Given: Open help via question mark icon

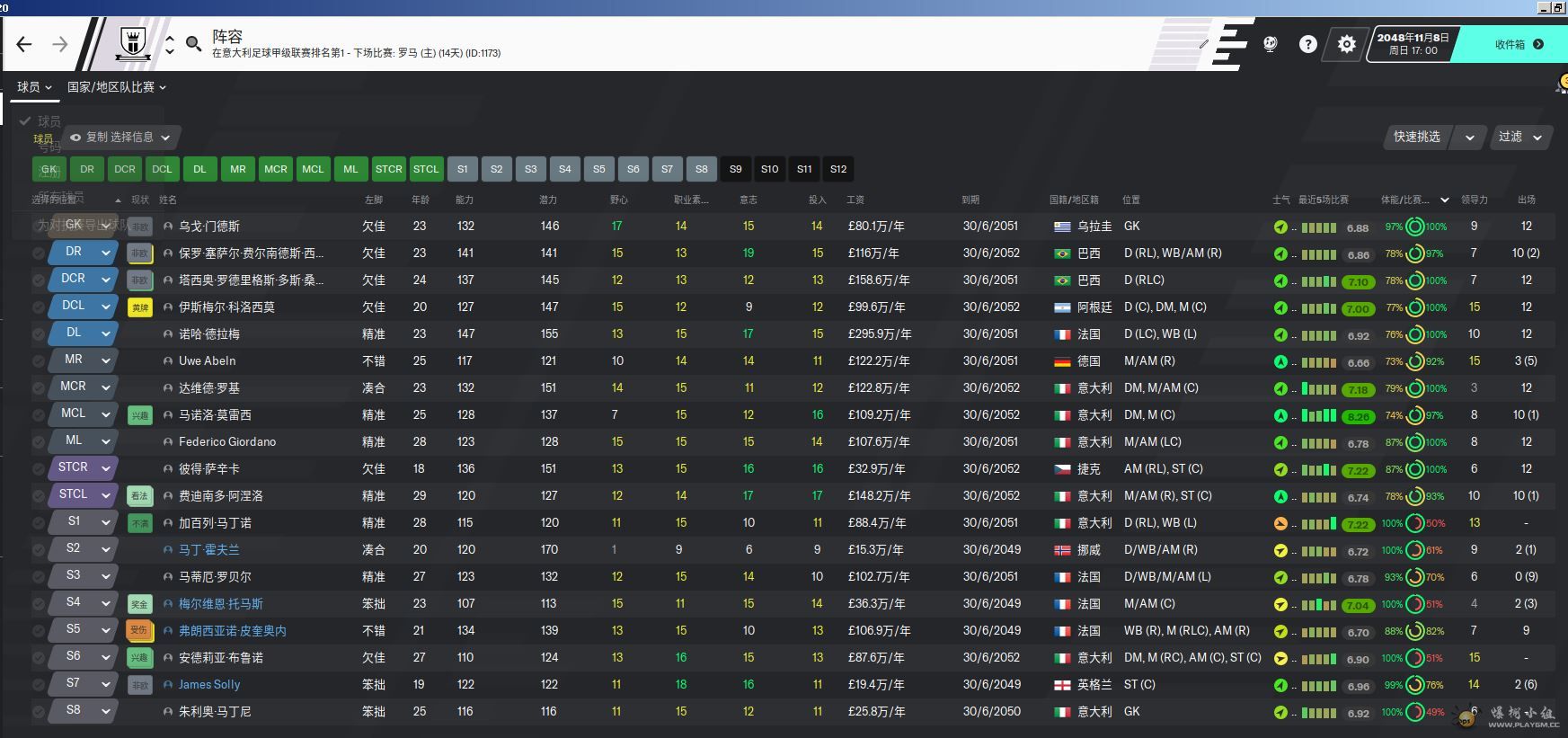Looking at the screenshot, I should tap(1307, 44).
